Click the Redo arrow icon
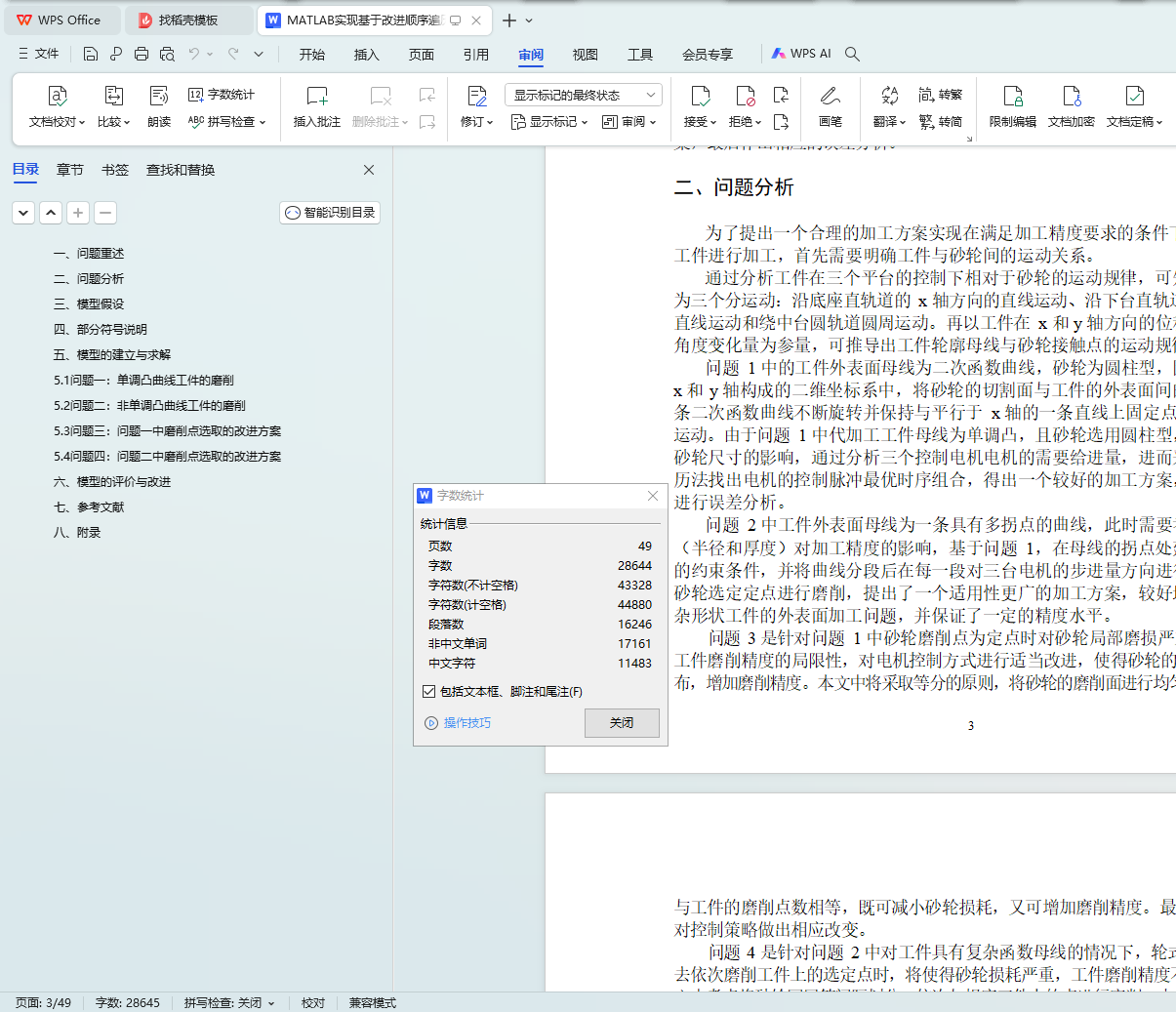 (x=233, y=54)
